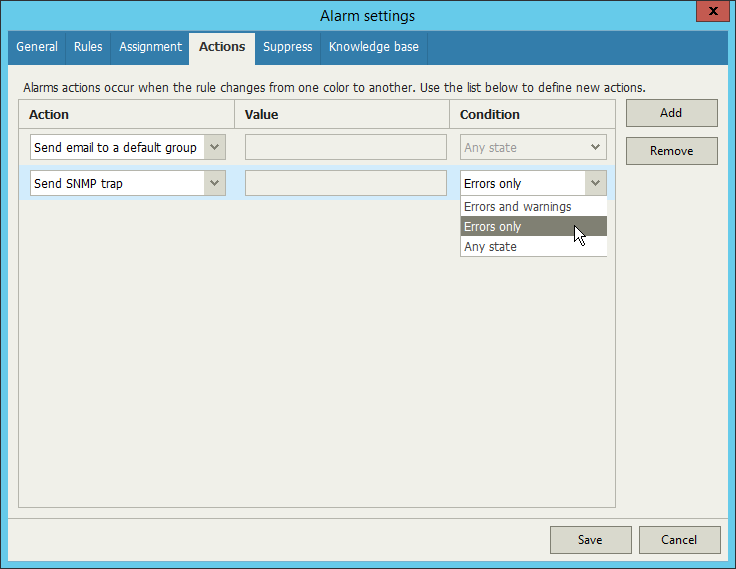Switch to Knowledge base tab

374,47
